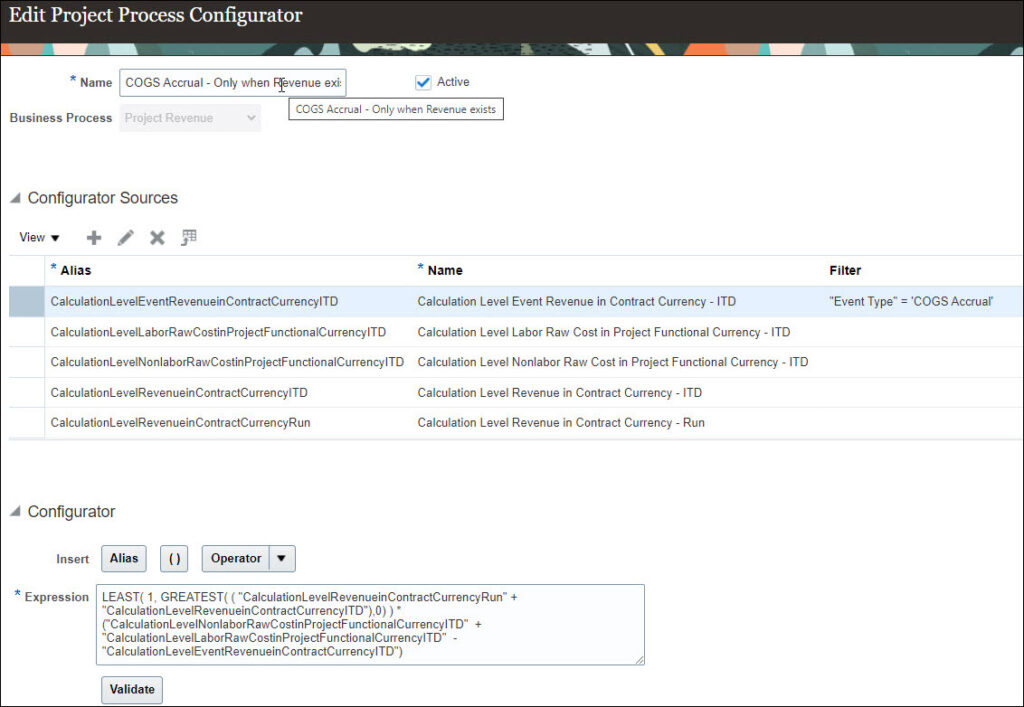Click the Operator button
Viewport: 1024px width, 707px height.
[236, 559]
